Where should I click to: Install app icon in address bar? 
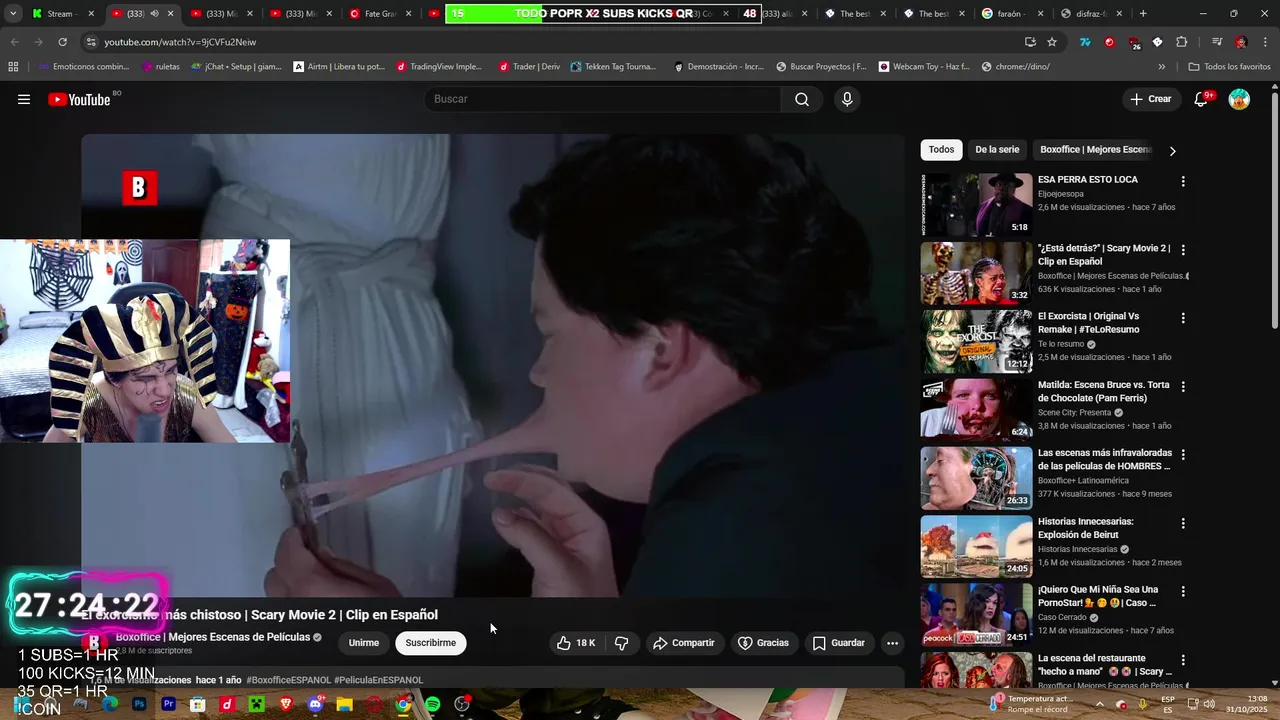[x=1030, y=42]
